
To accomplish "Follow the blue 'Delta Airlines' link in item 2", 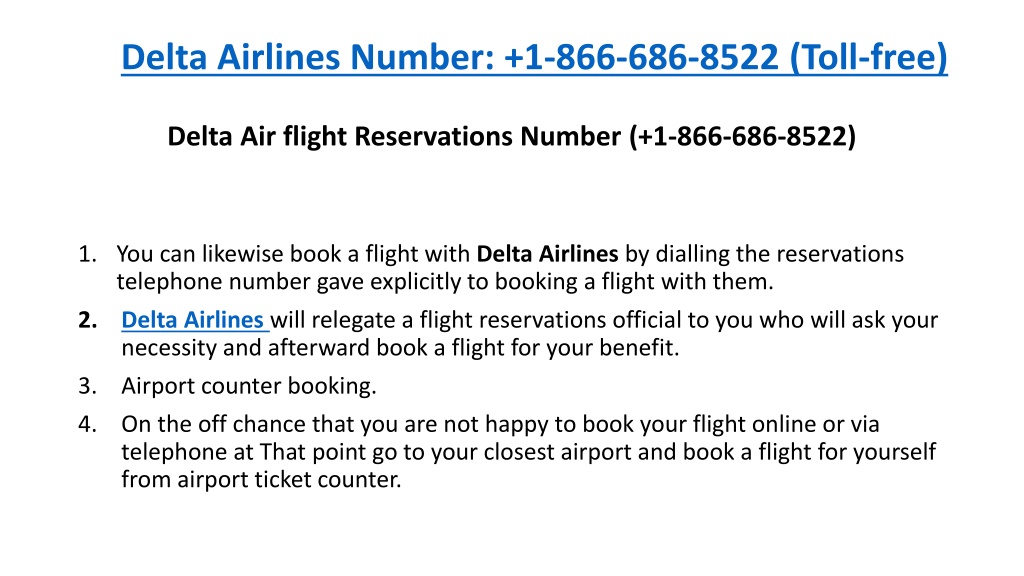I will point(195,320).
